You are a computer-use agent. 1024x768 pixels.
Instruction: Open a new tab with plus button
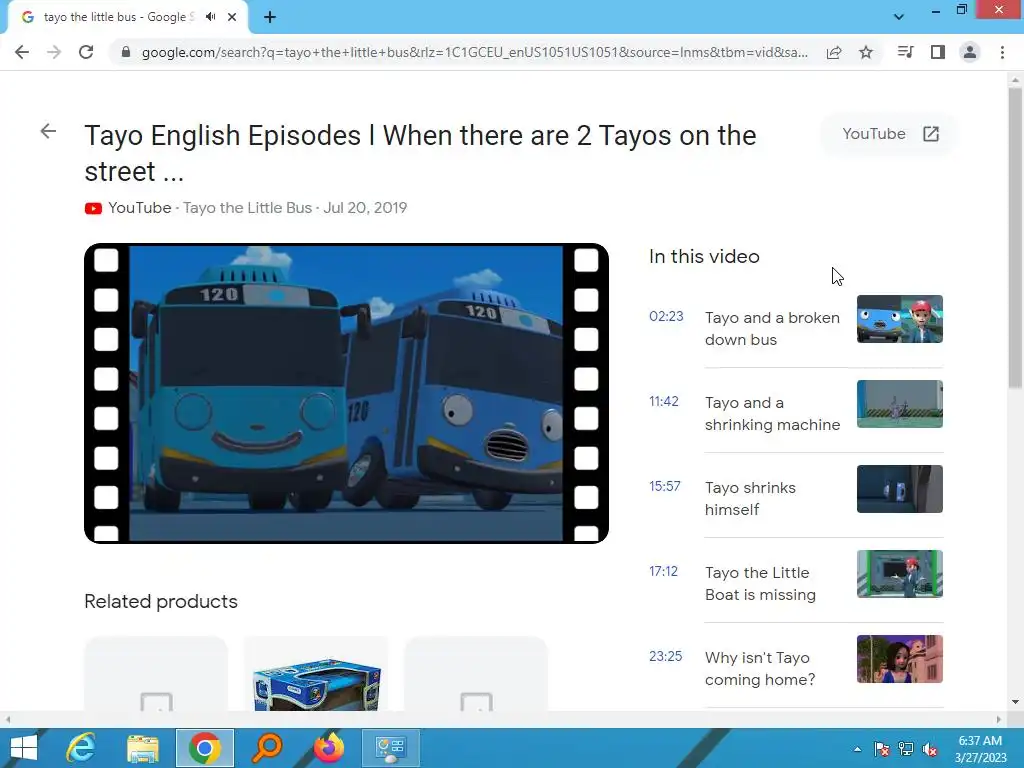click(270, 17)
